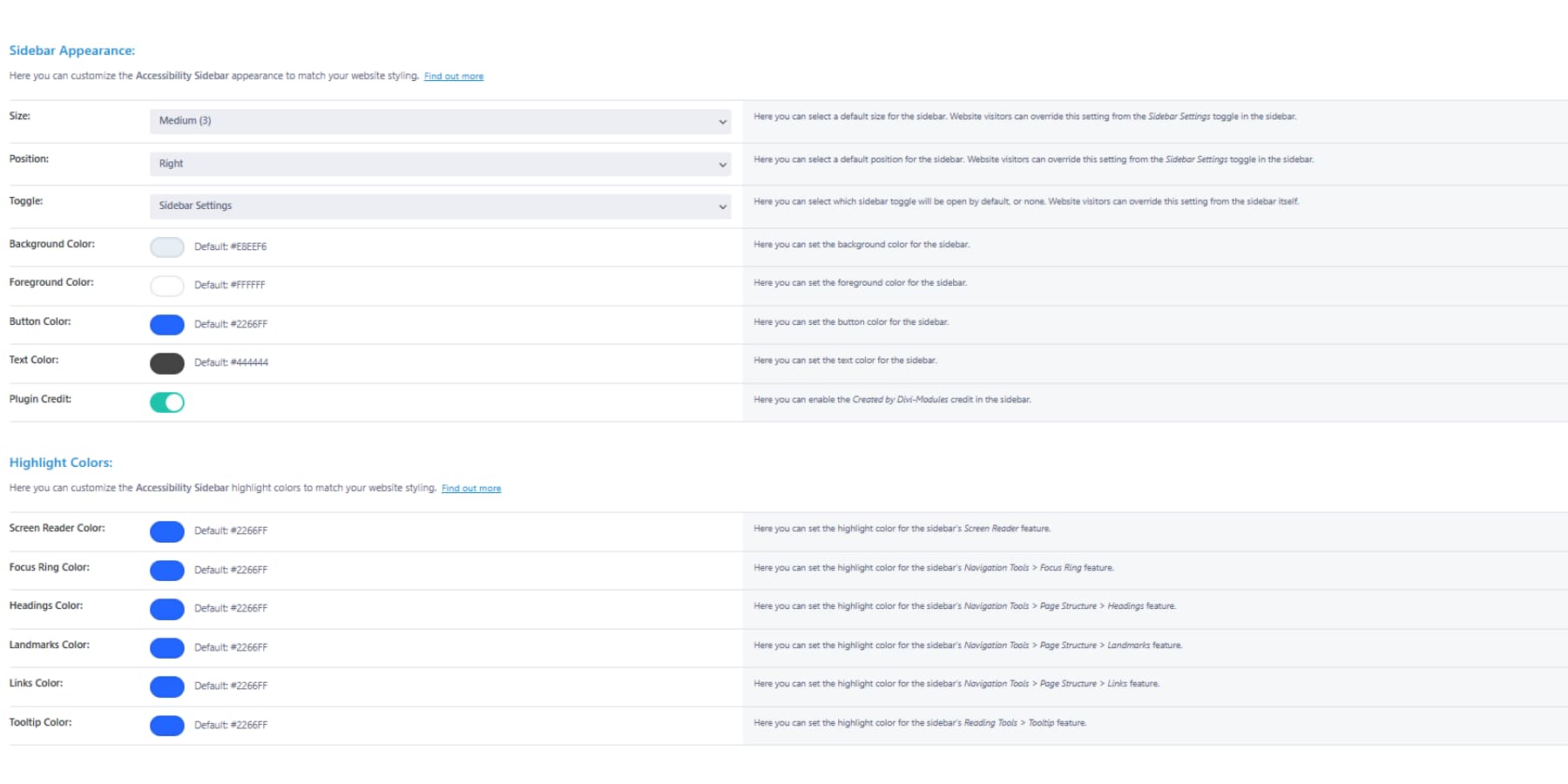This screenshot has width=1568, height=784.
Task: Expand the Toggle dropdown via its chevron
Action: 722,206
